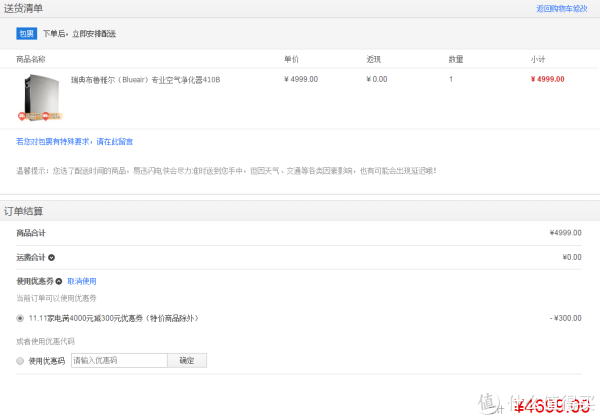Click the 运费合计 label
The height and width of the screenshot is (420, 600).
[31, 257]
